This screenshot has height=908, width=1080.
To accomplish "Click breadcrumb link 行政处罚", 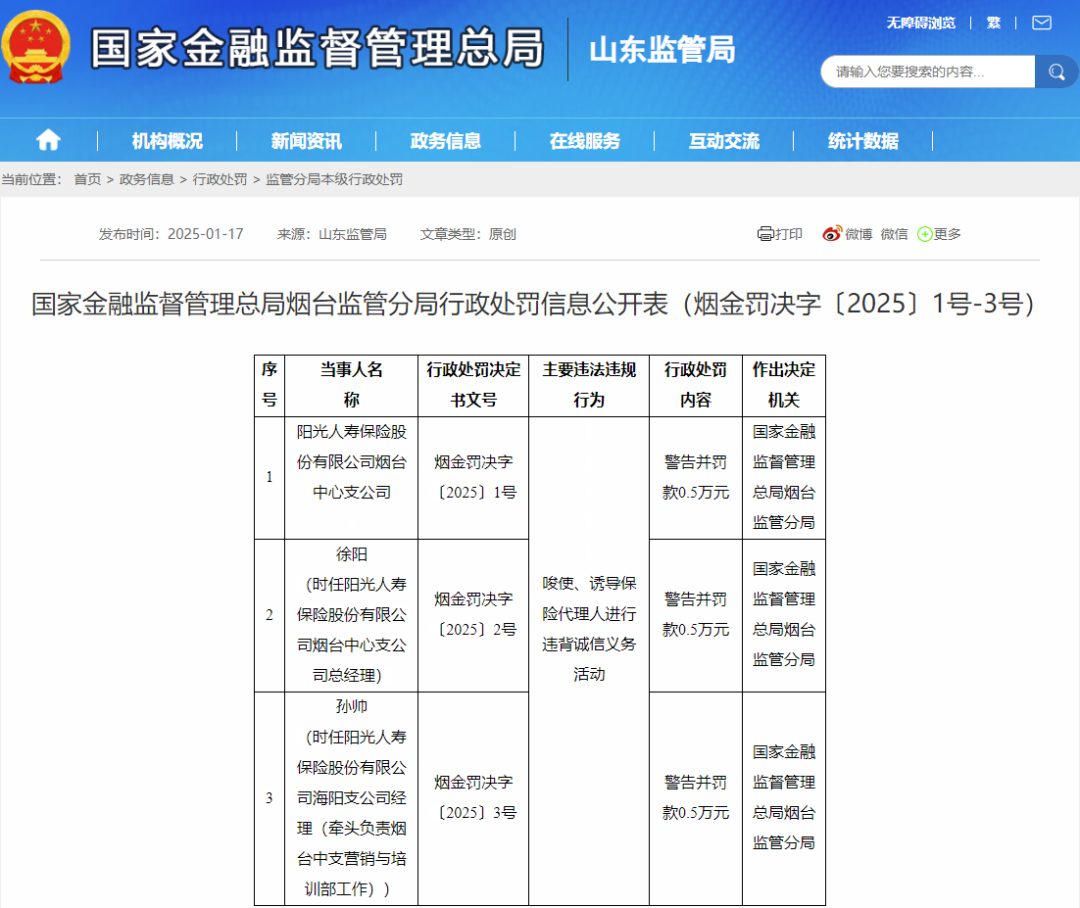I will point(220,179).
